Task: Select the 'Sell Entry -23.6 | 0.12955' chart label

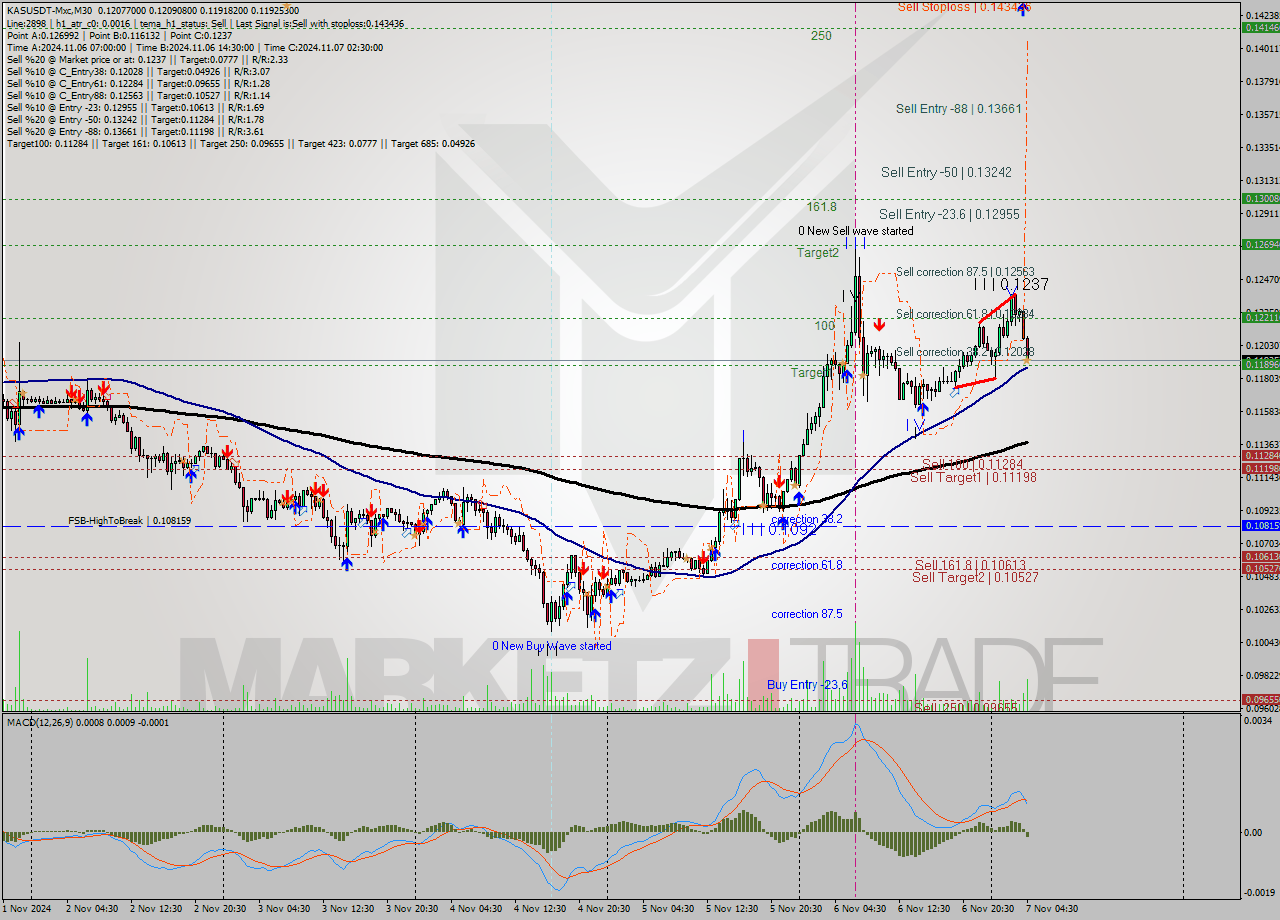Action: coord(949,214)
